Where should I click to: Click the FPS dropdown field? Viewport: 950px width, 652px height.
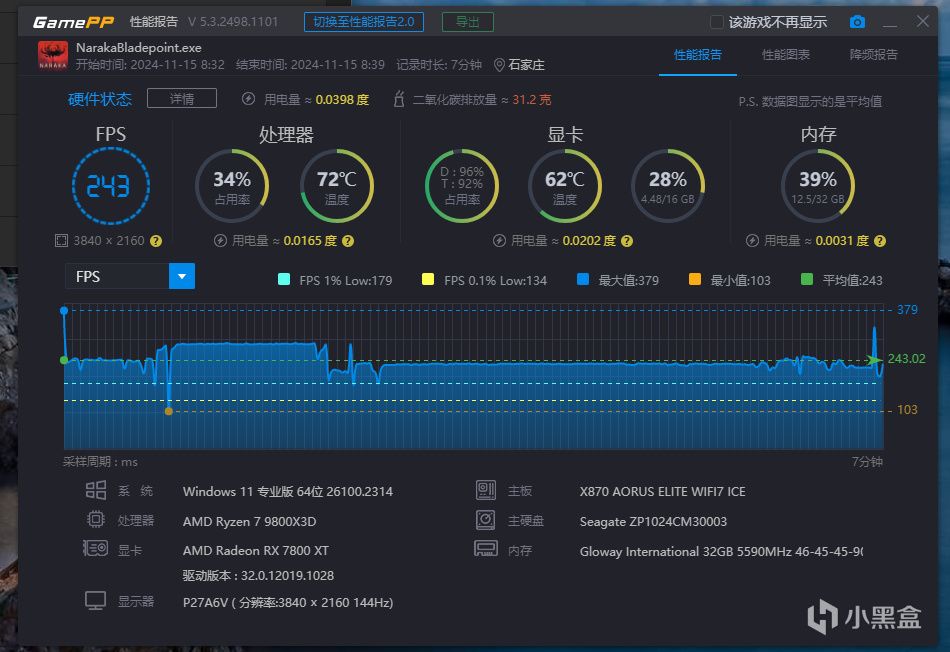tap(130, 276)
